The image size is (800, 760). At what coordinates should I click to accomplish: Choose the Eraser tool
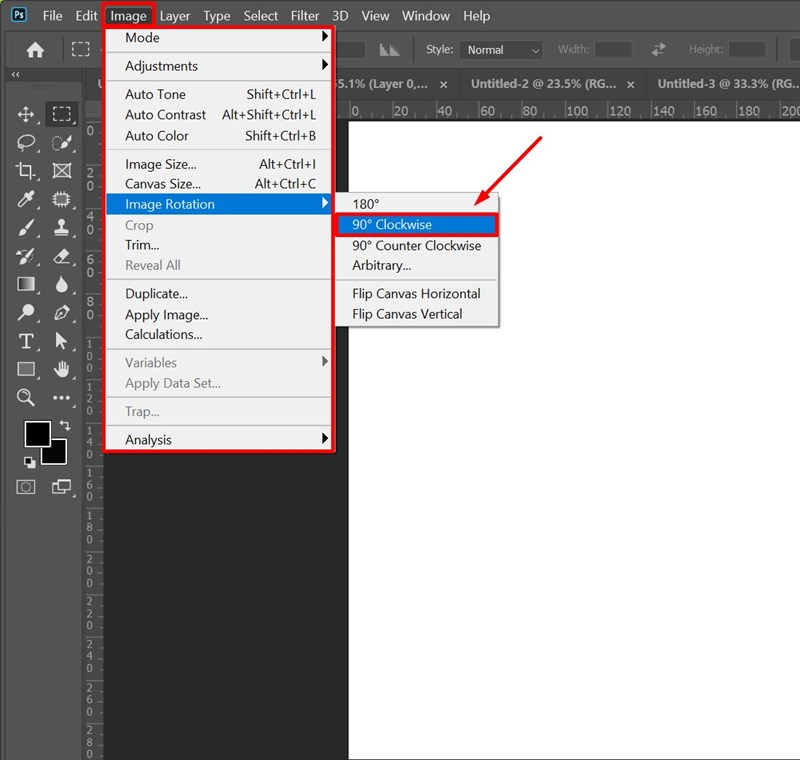pos(62,256)
